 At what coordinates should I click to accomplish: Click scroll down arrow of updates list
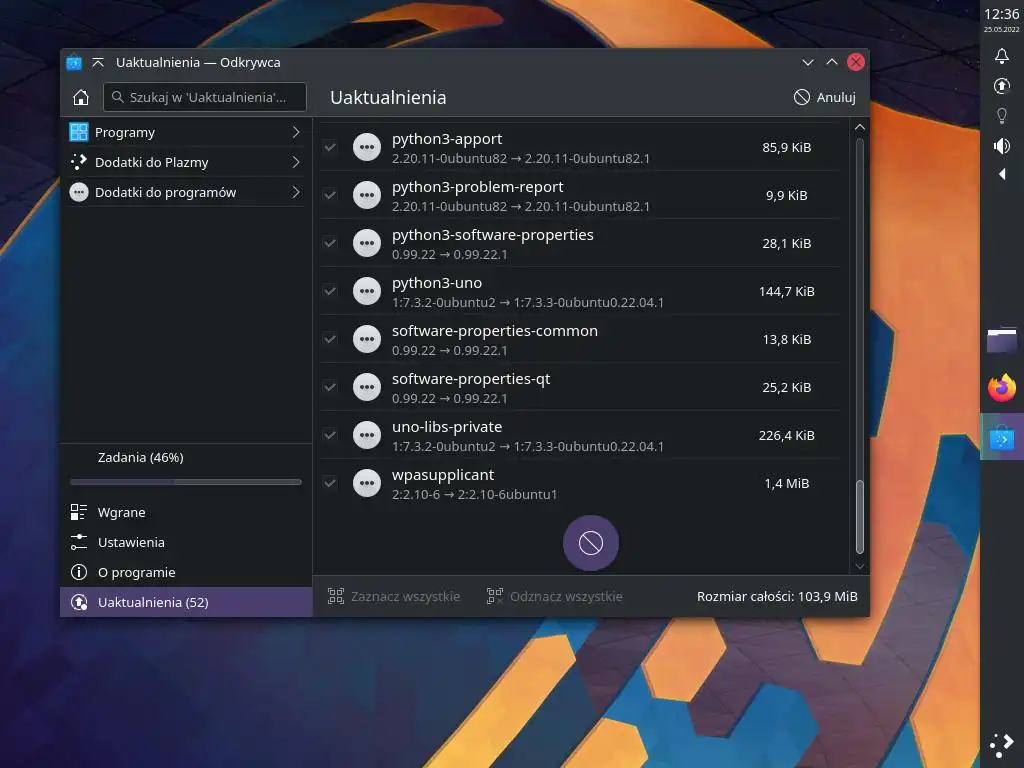pos(859,566)
